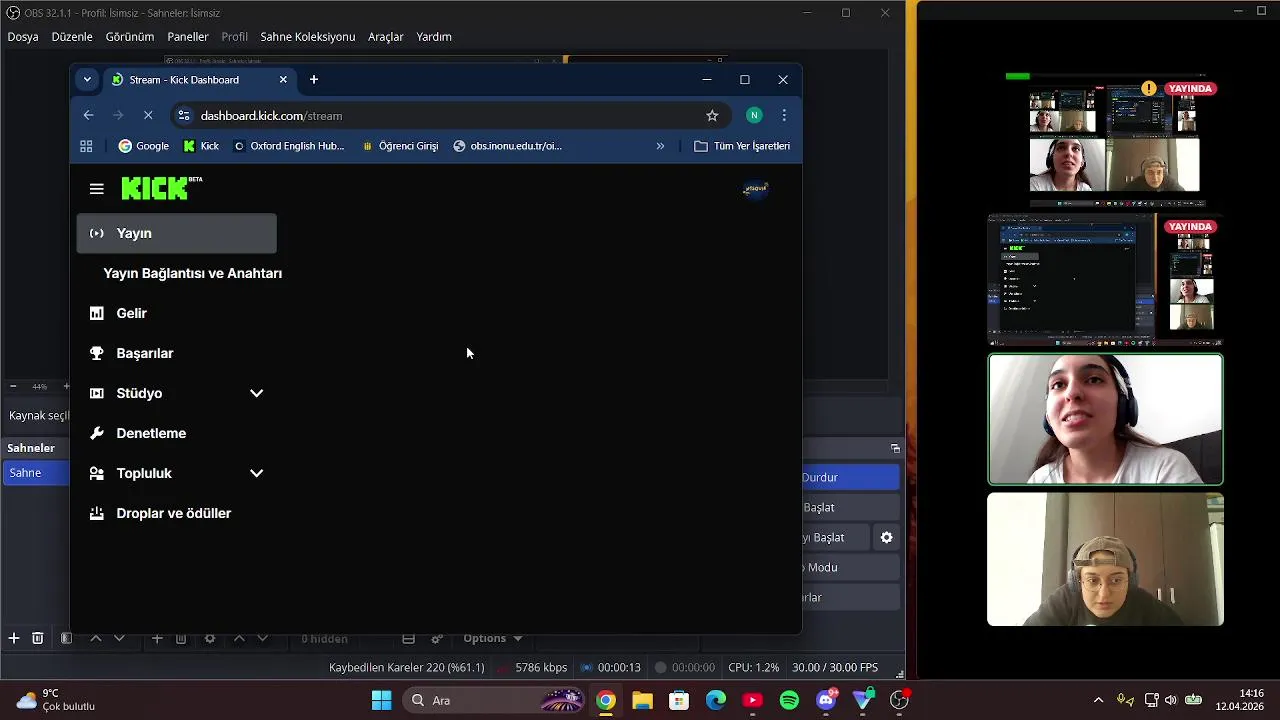Open the weather widget showing 9°C

click(56, 700)
